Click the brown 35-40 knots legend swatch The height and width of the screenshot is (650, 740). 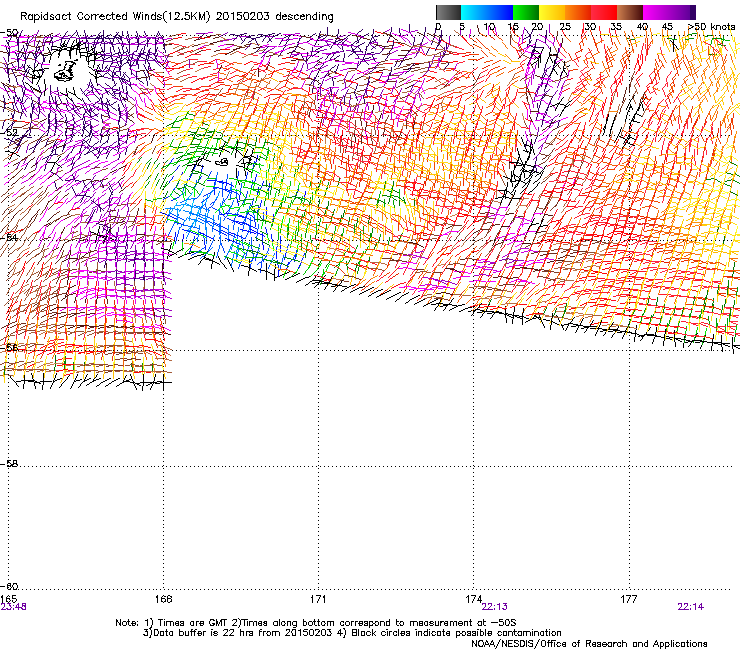[x=630, y=12]
